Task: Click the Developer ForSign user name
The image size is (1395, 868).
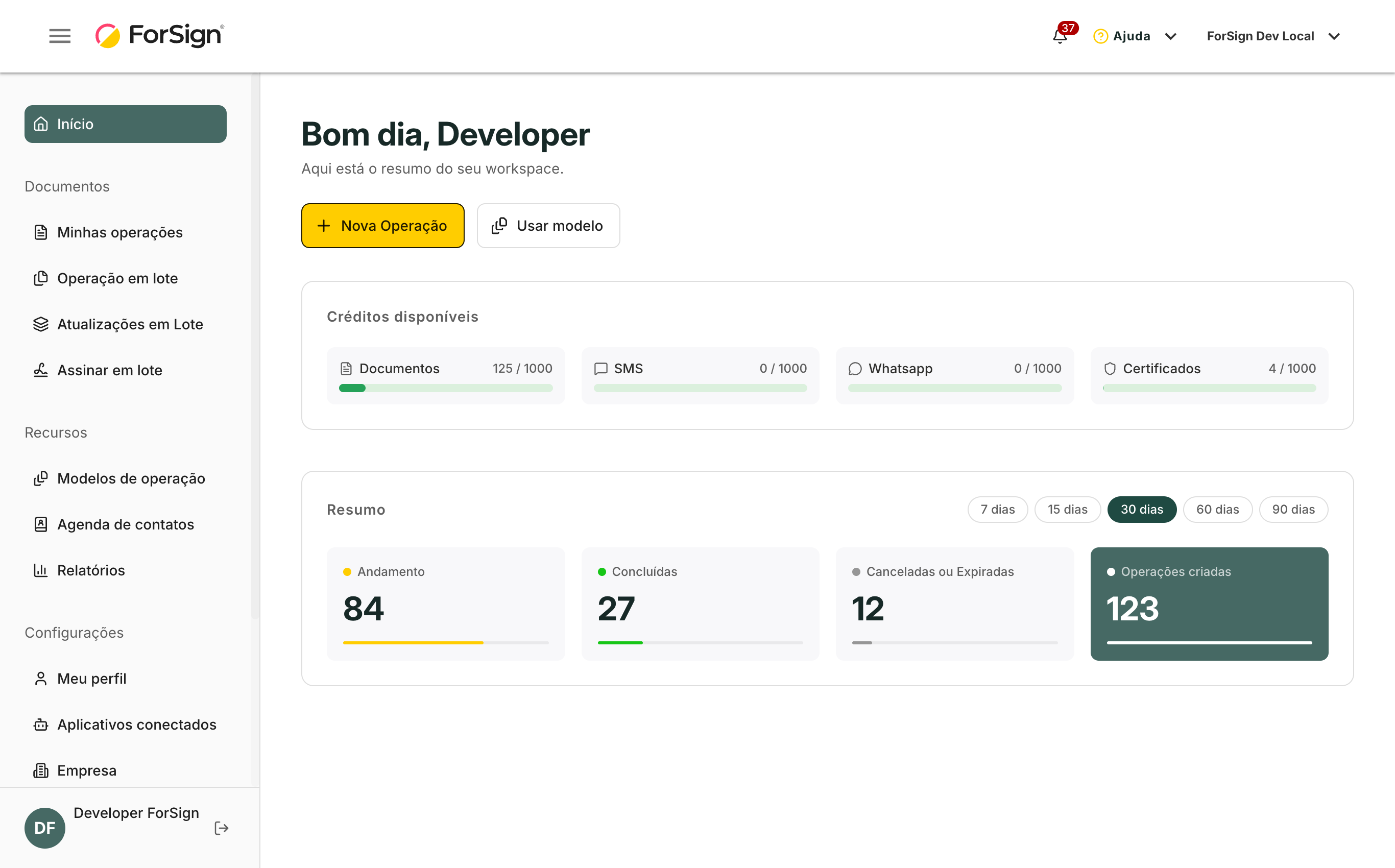Action: (x=136, y=813)
